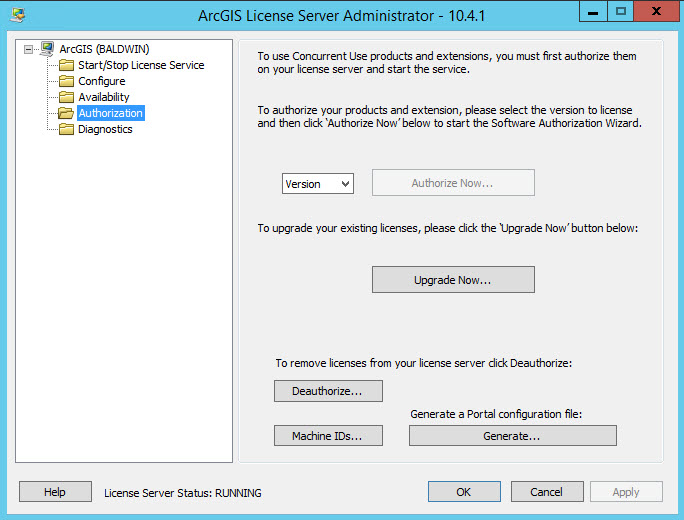
Task: Click the Cancel button
Action: tap(546, 492)
